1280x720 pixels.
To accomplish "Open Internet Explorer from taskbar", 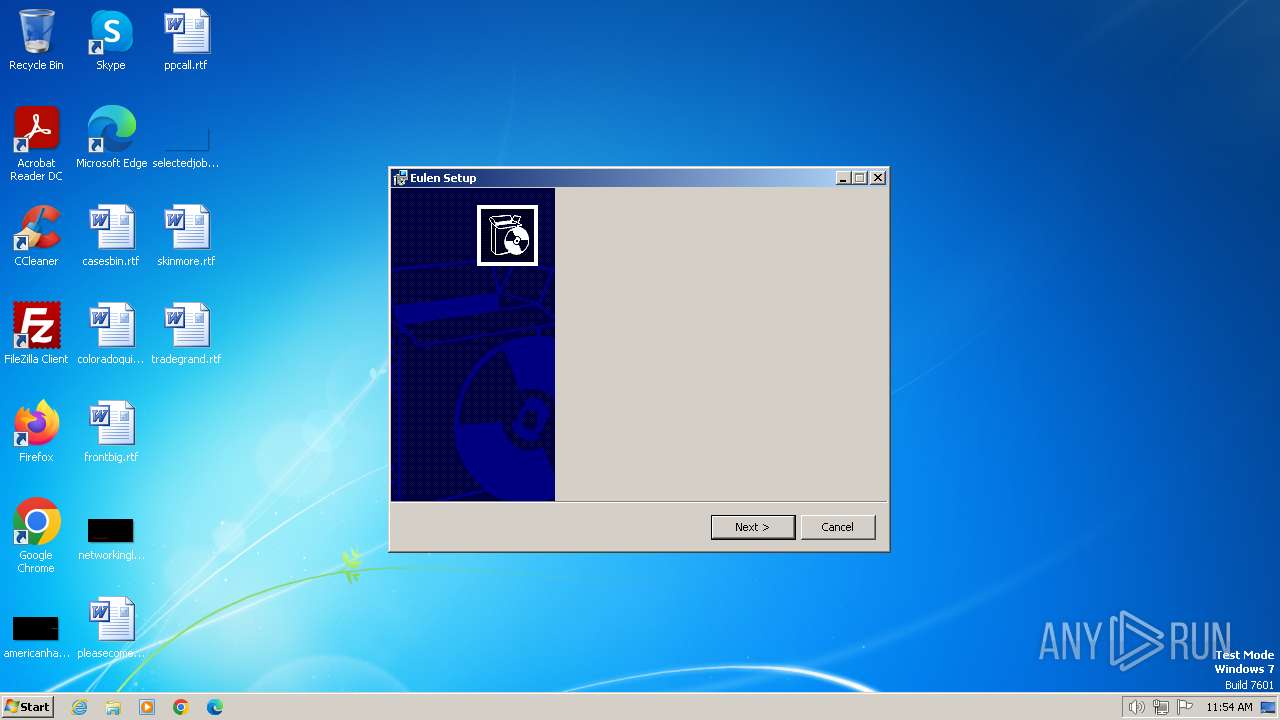I will click(x=80, y=707).
